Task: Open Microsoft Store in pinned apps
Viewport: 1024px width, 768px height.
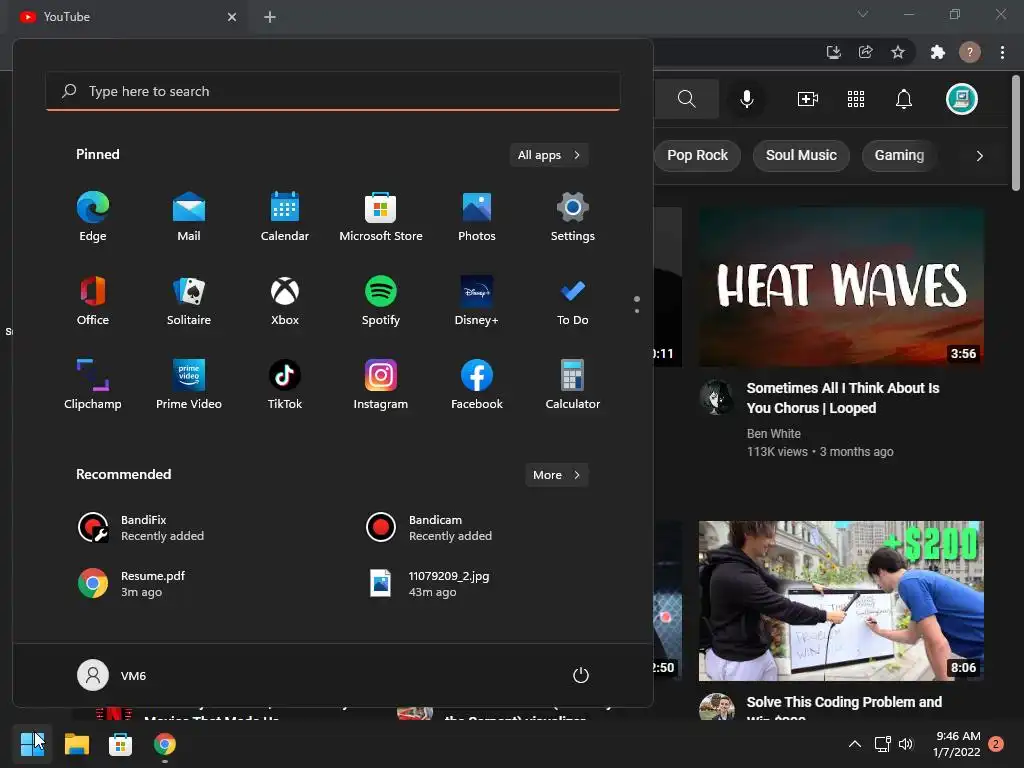Action: (x=381, y=217)
